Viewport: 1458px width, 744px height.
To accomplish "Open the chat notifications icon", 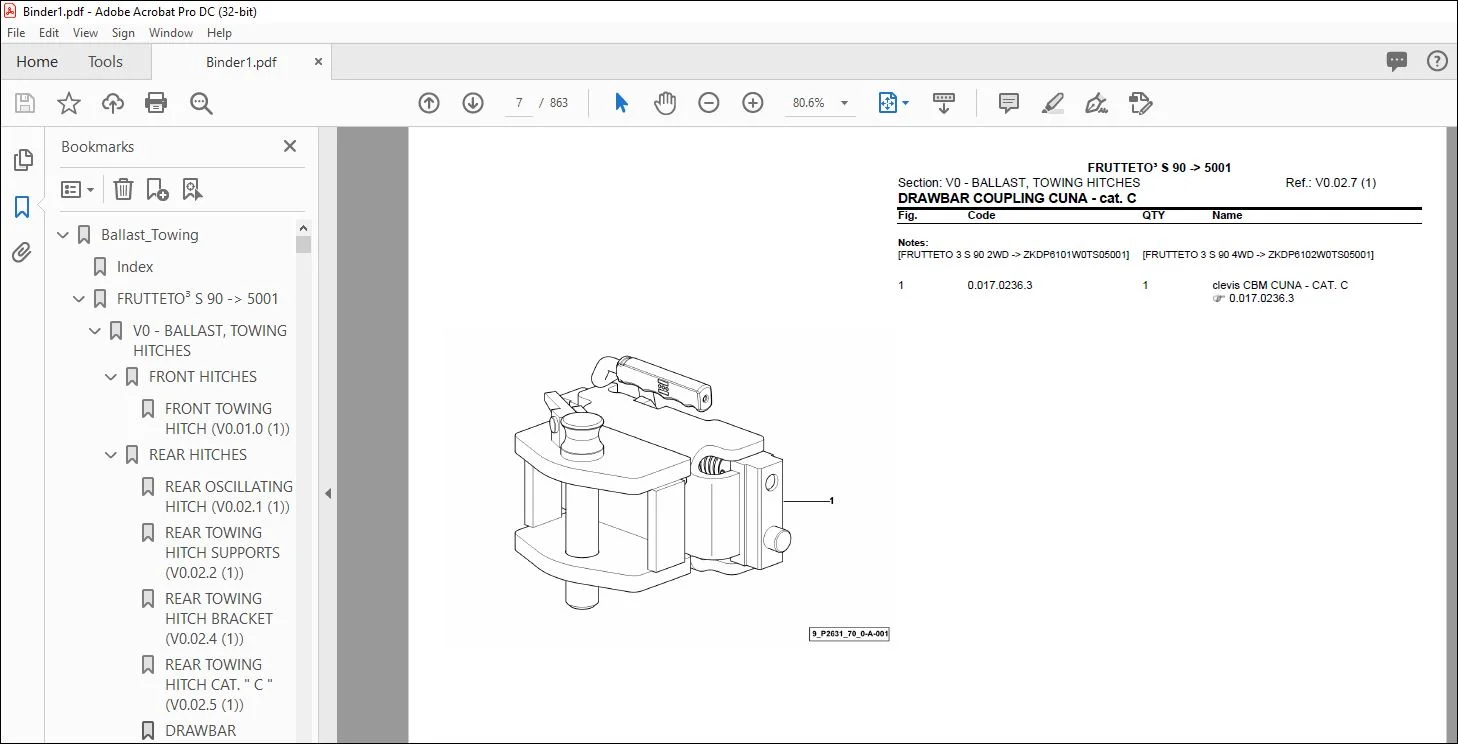I will click(x=1397, y=61).
